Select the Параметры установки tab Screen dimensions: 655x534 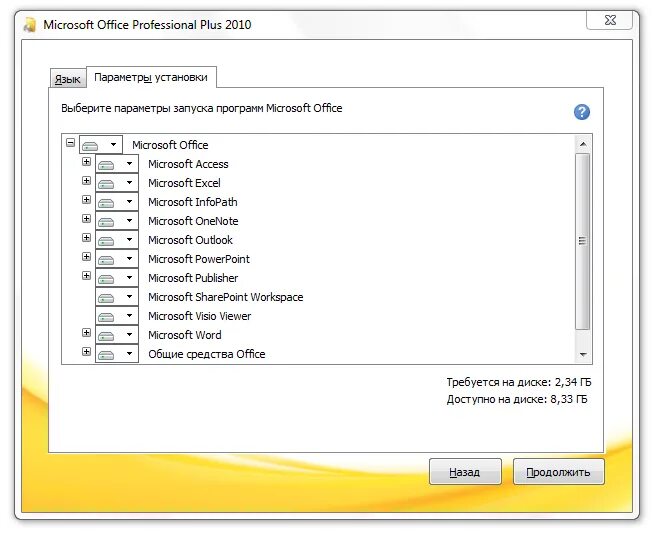(151, 77)
